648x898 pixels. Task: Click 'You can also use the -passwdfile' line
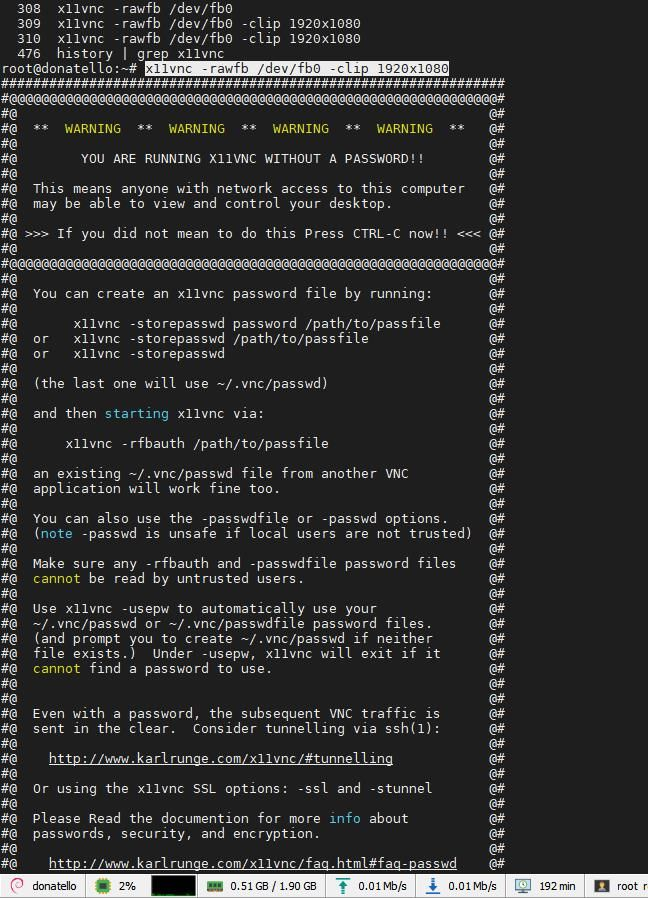[240, 518]
